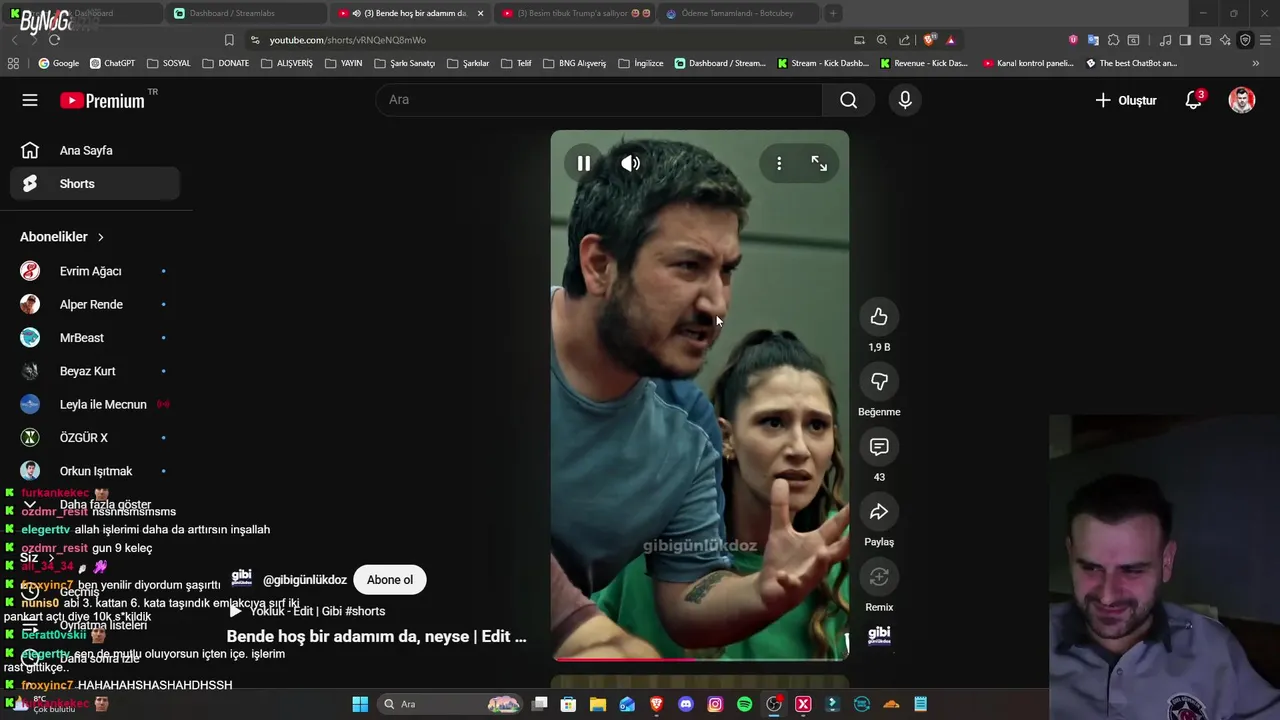Open the YouTube hamburger guide menu
The image size is (1280, 720).
click(x=30, y=100)
